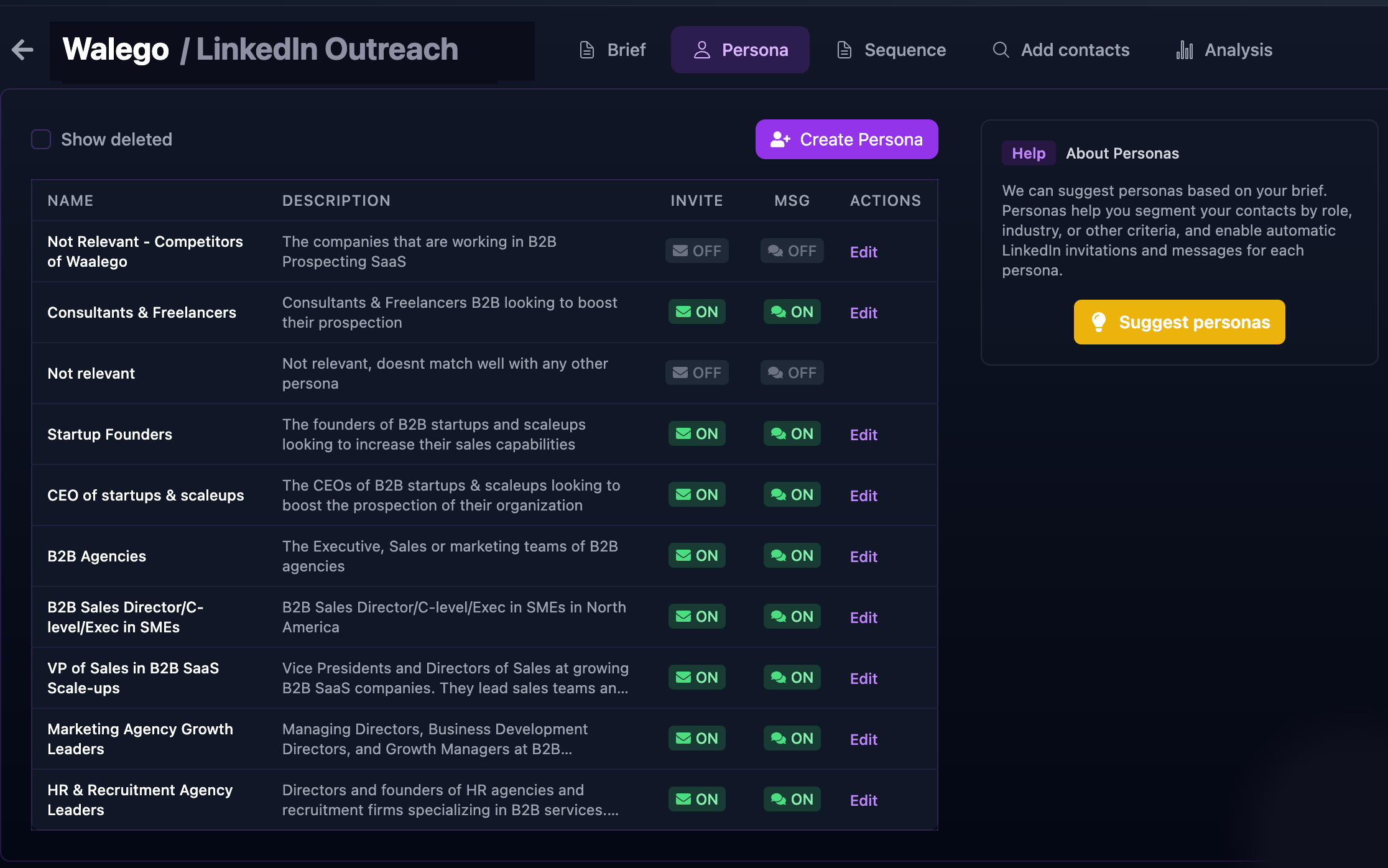Disable invite for VP of Sales in B2B SaaS

pos(696,678)
